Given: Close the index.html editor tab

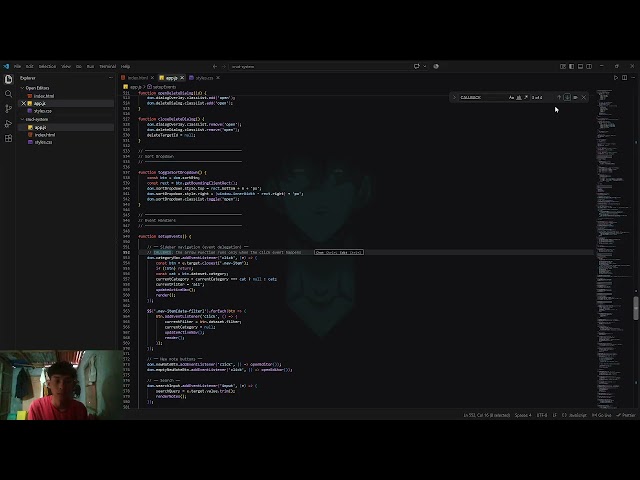Looking at the screenshot, I should click(152, 78).
